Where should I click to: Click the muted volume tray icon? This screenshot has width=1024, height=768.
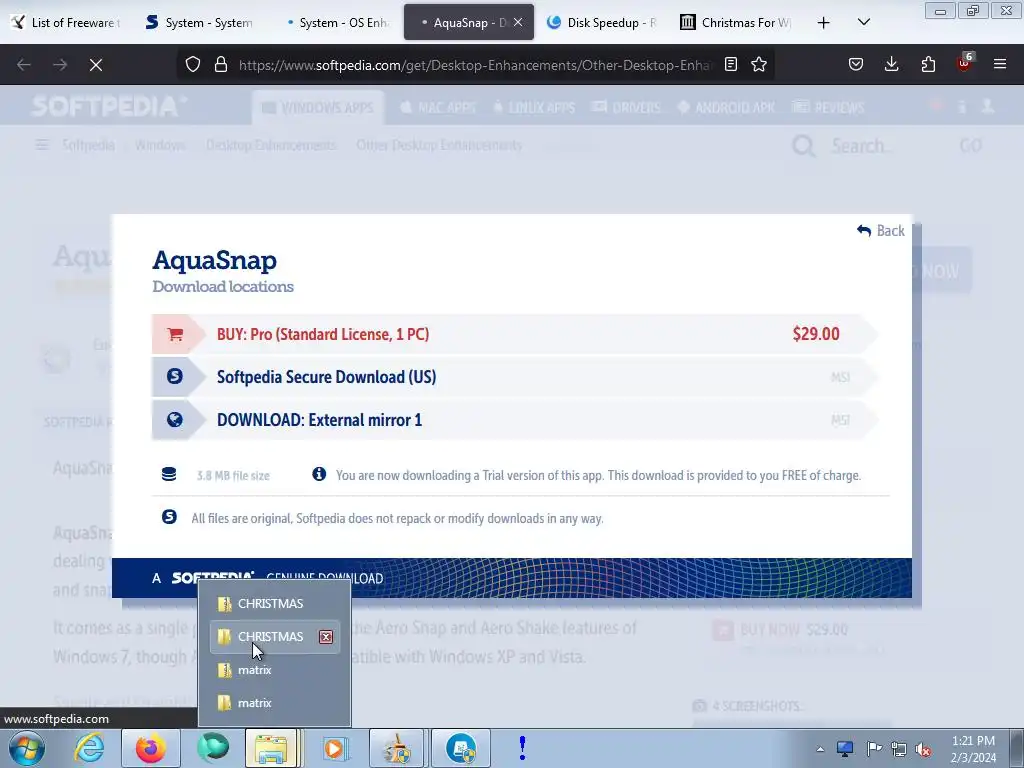click(923, 749)
